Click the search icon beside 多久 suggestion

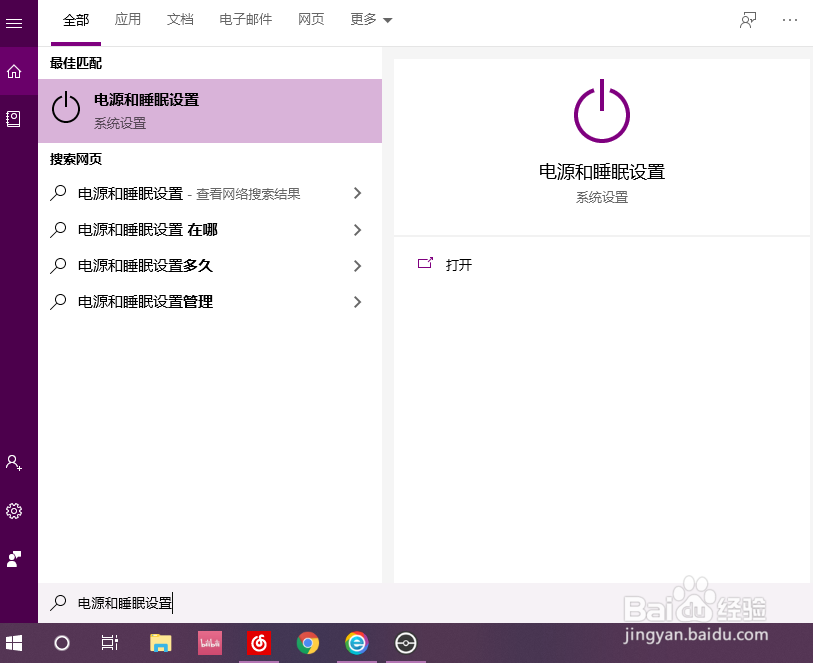[x=58, y=266]
